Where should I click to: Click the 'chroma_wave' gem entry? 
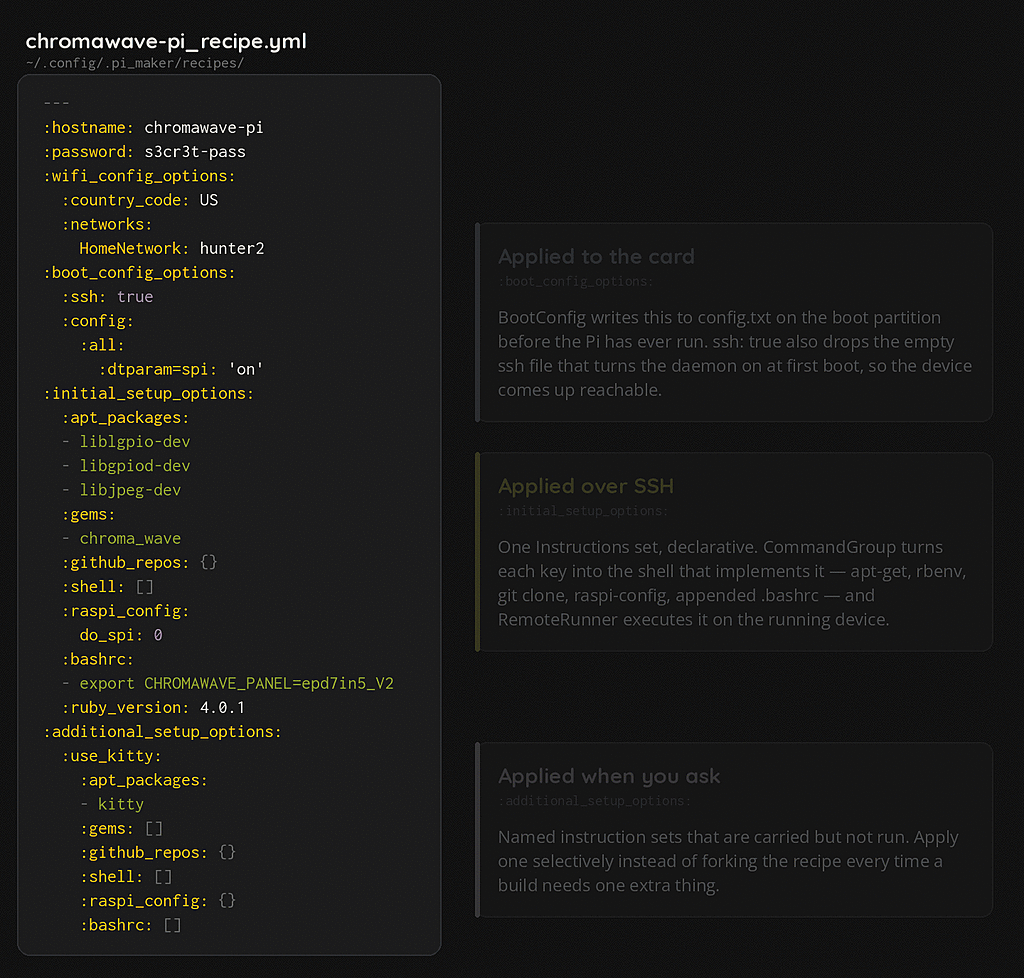[131, 538]
